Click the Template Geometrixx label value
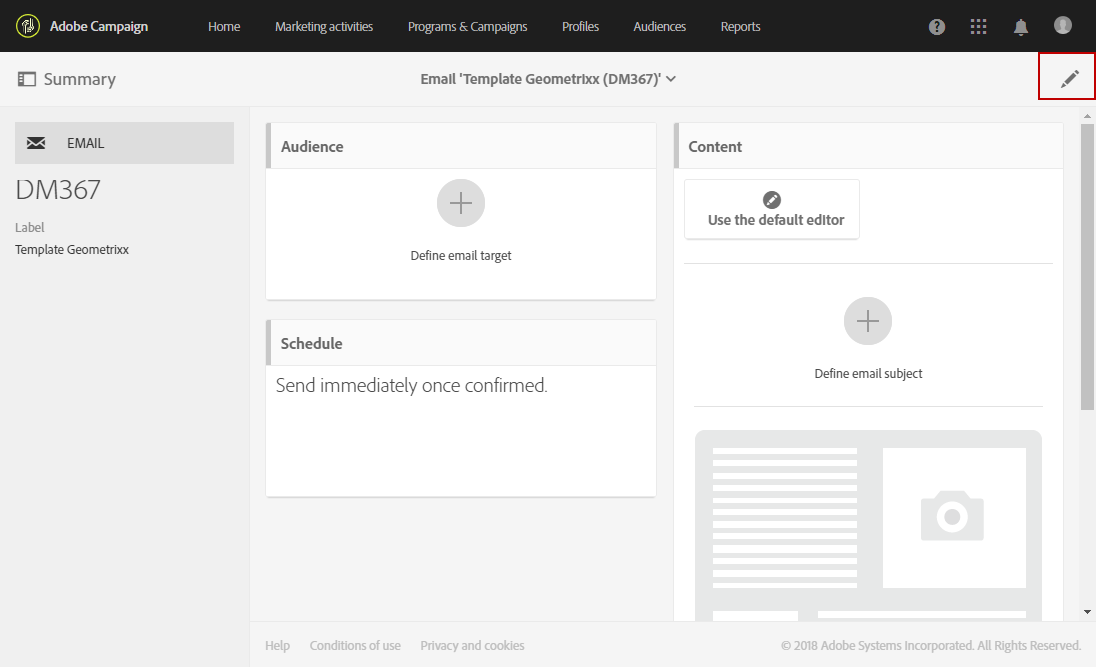Viewport: 1096px width, 667px height. click(72, 250)
